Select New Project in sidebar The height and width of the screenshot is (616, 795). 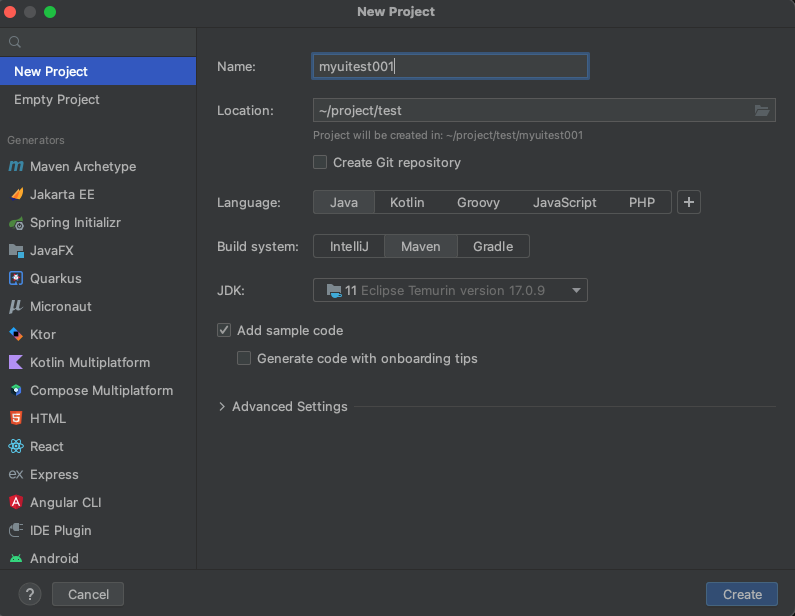pos(98,71)
